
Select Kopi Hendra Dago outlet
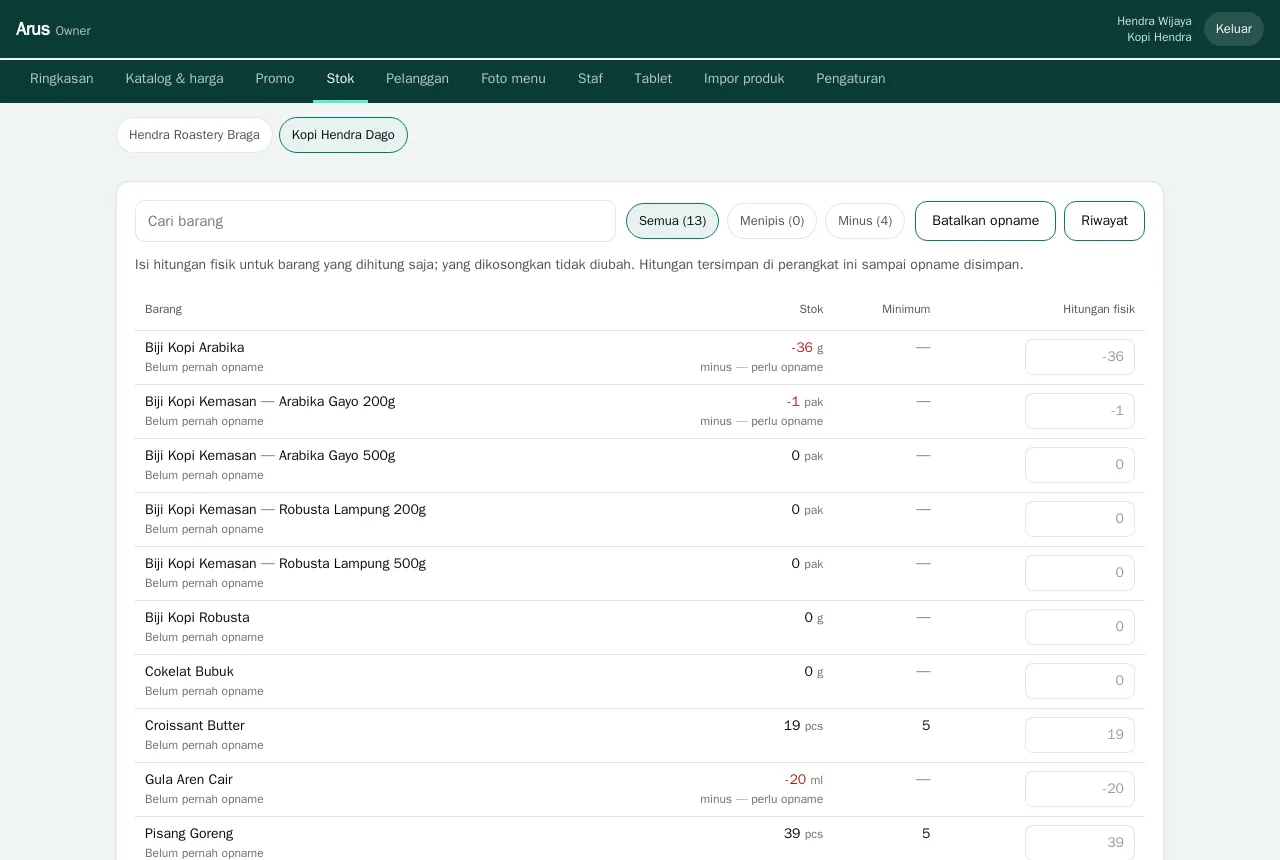[x=343, y=135]
